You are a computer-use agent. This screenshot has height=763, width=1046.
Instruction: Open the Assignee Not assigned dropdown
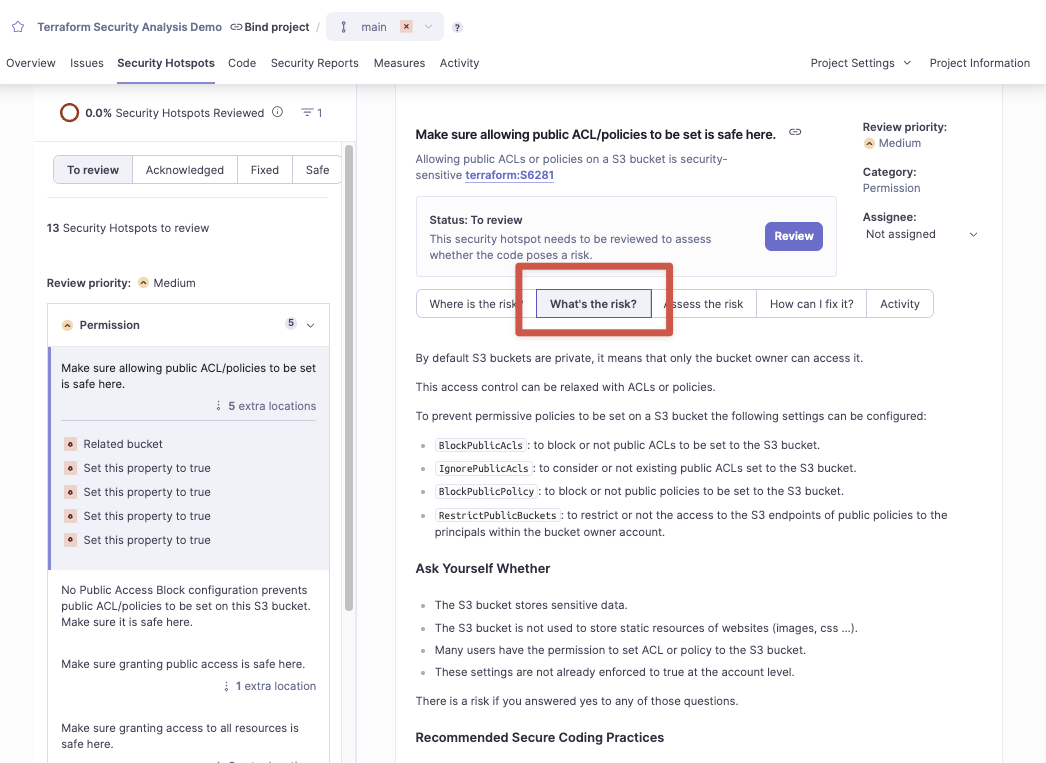[x=921, y=234]
